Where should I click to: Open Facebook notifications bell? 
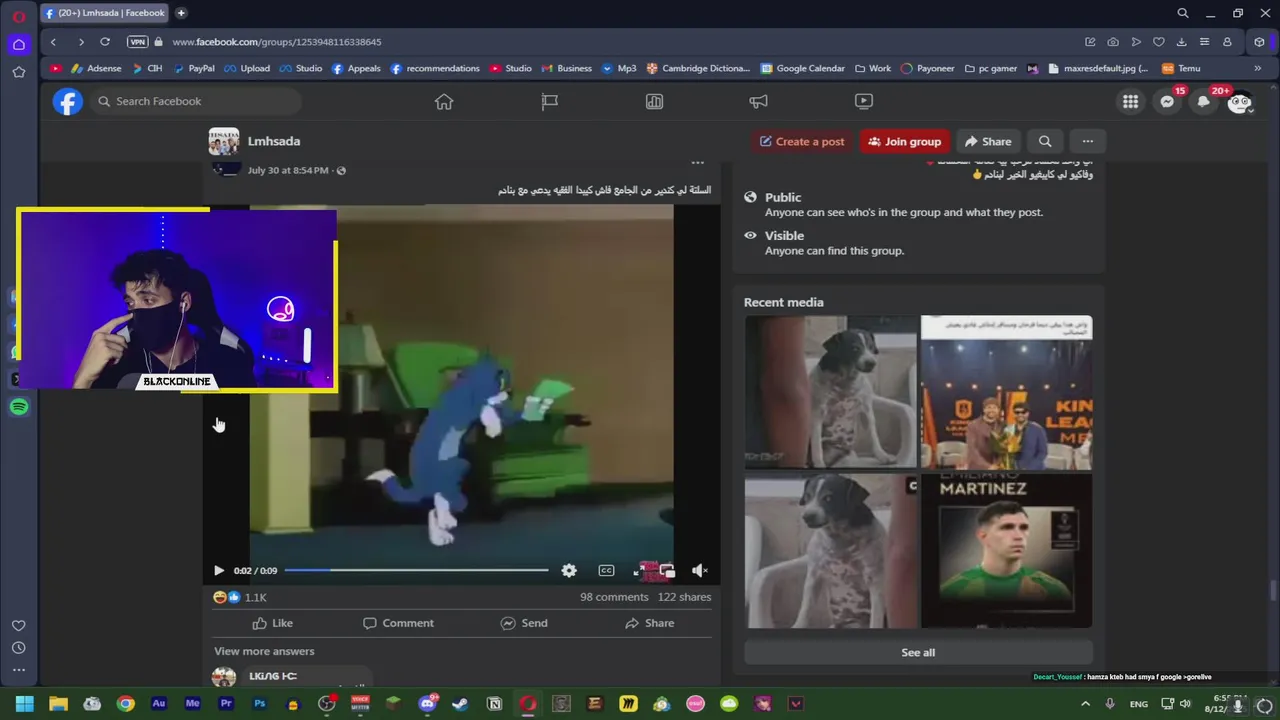pyautogui.click(x=1204, y=101)
